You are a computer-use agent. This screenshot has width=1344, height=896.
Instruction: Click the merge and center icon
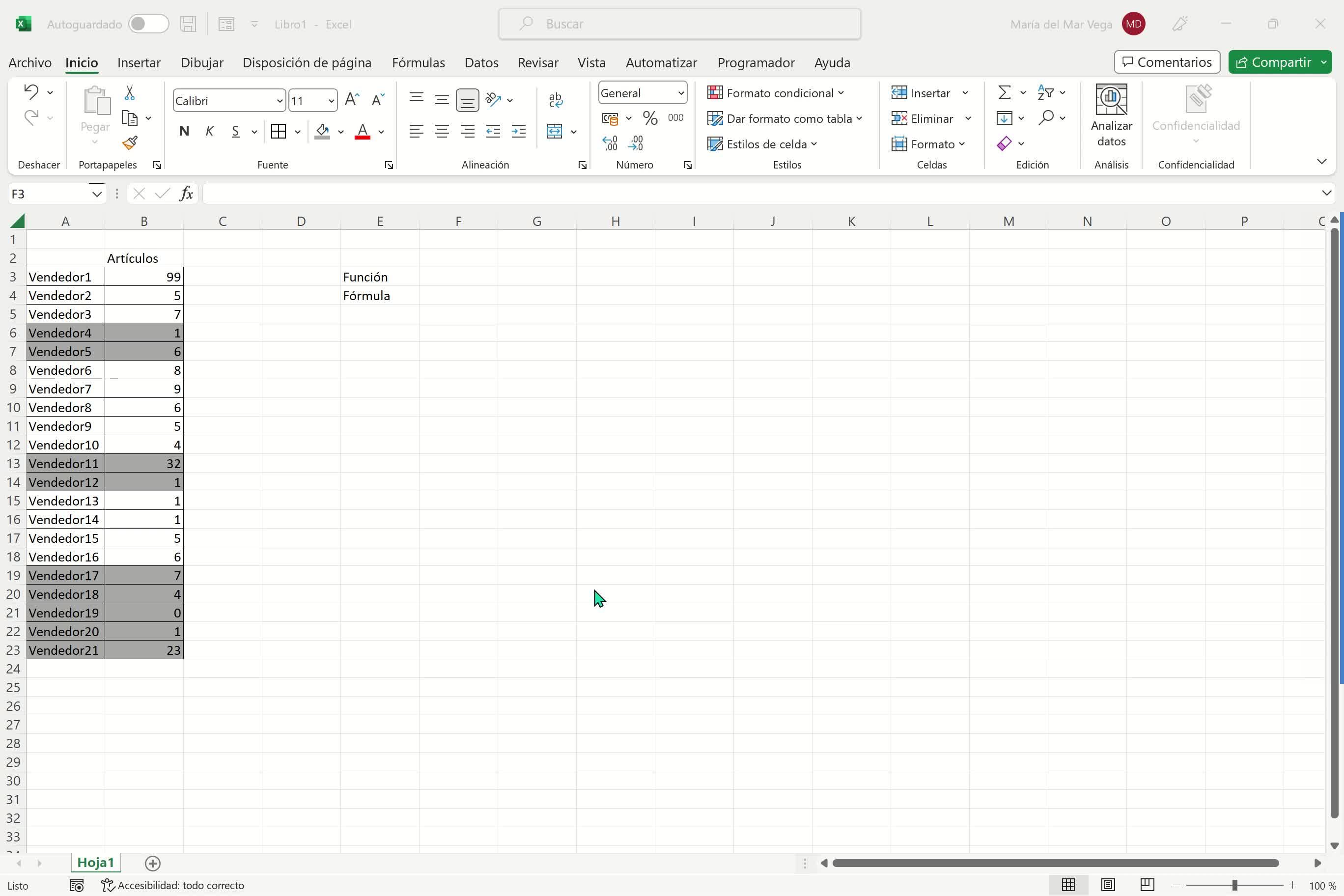[554, 132]
